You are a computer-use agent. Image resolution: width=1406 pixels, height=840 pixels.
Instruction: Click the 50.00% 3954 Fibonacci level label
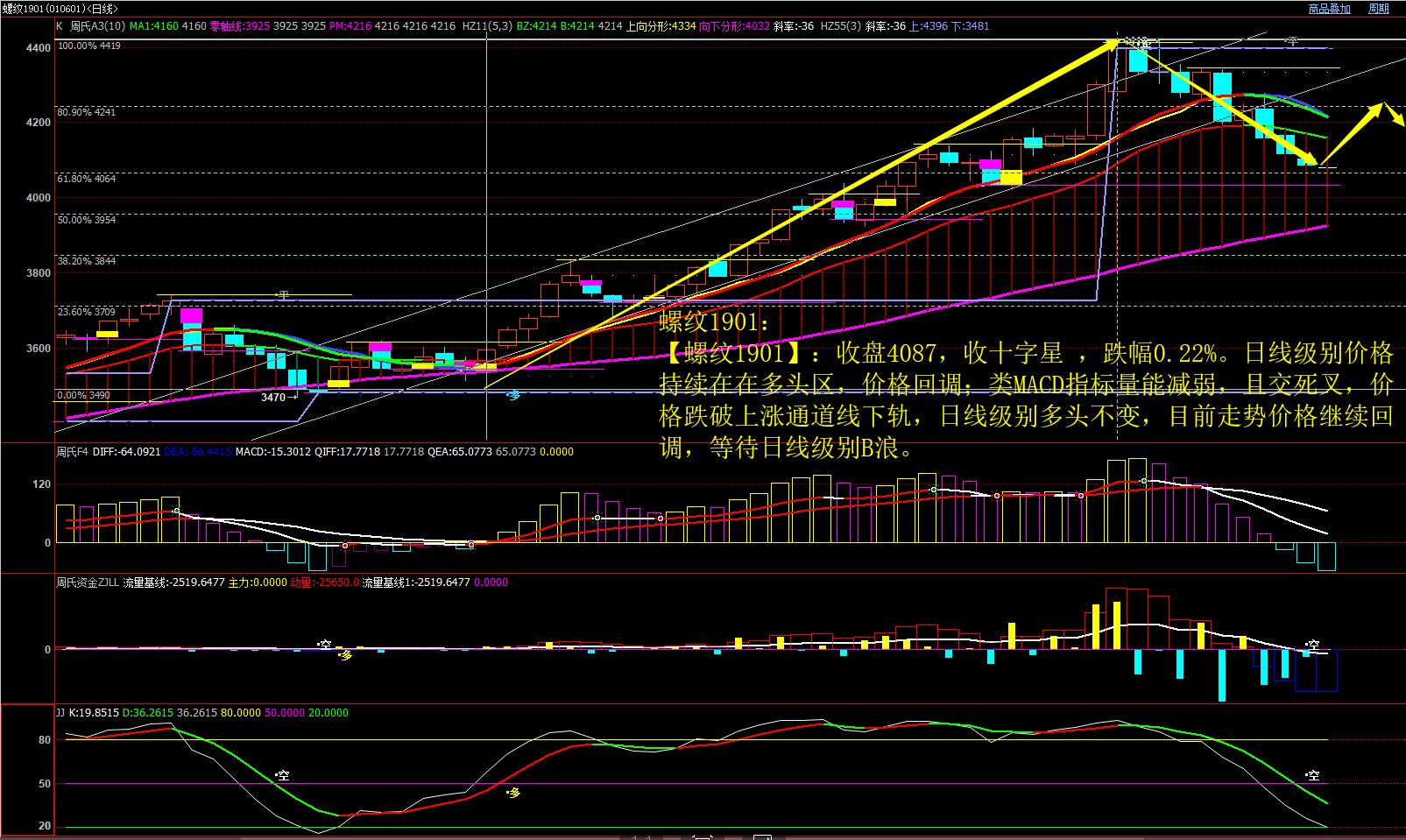(87, 220)
